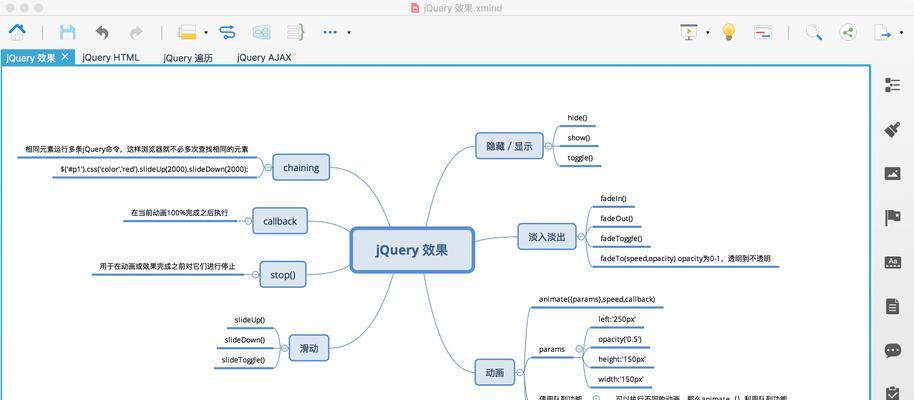Screen dimensions: 914x400
Task: Open the Gantt chart view icon
Action: pyautogui.click(x=763, y=32)
